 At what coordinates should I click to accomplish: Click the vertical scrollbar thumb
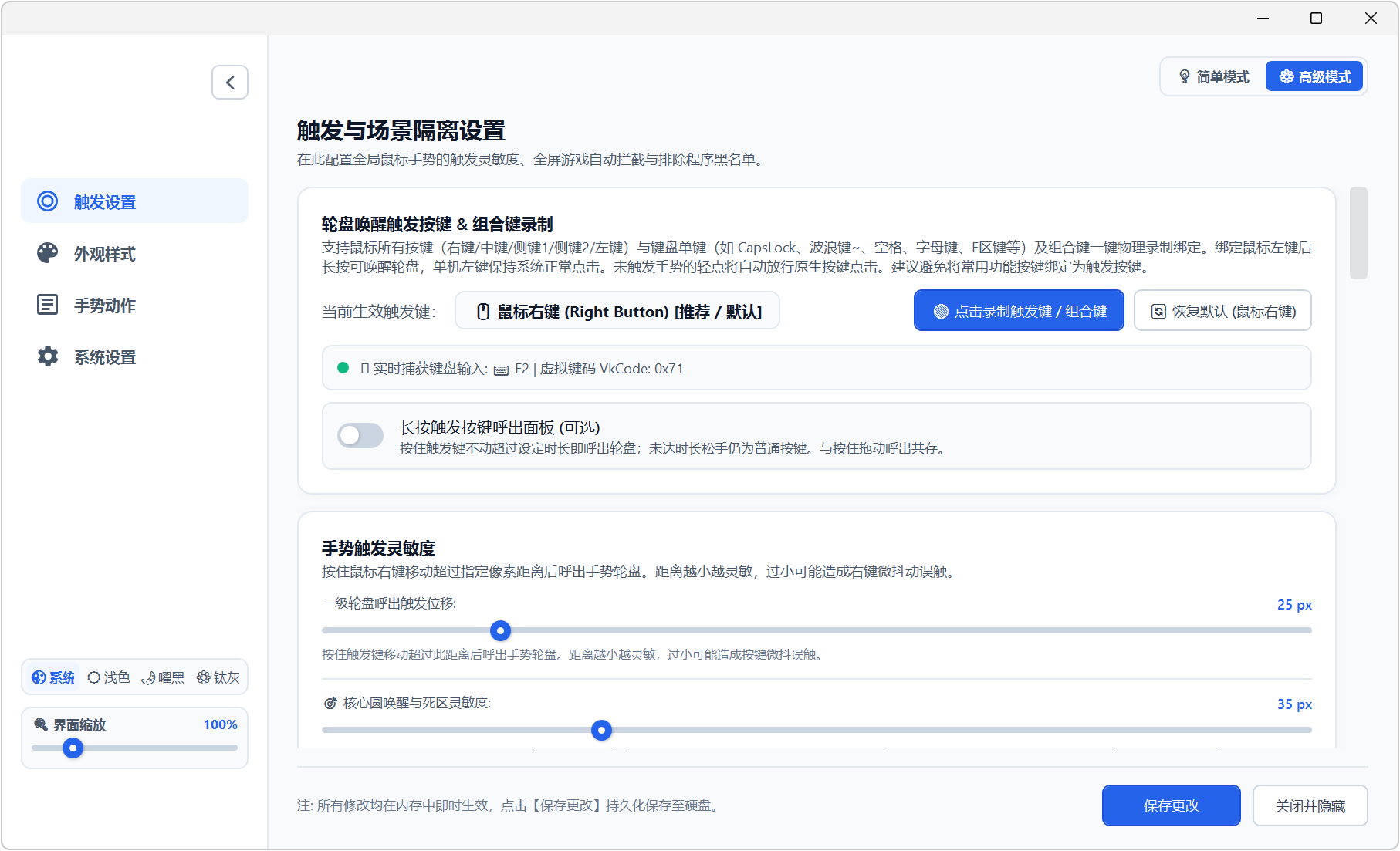(x=1358, y=233)
